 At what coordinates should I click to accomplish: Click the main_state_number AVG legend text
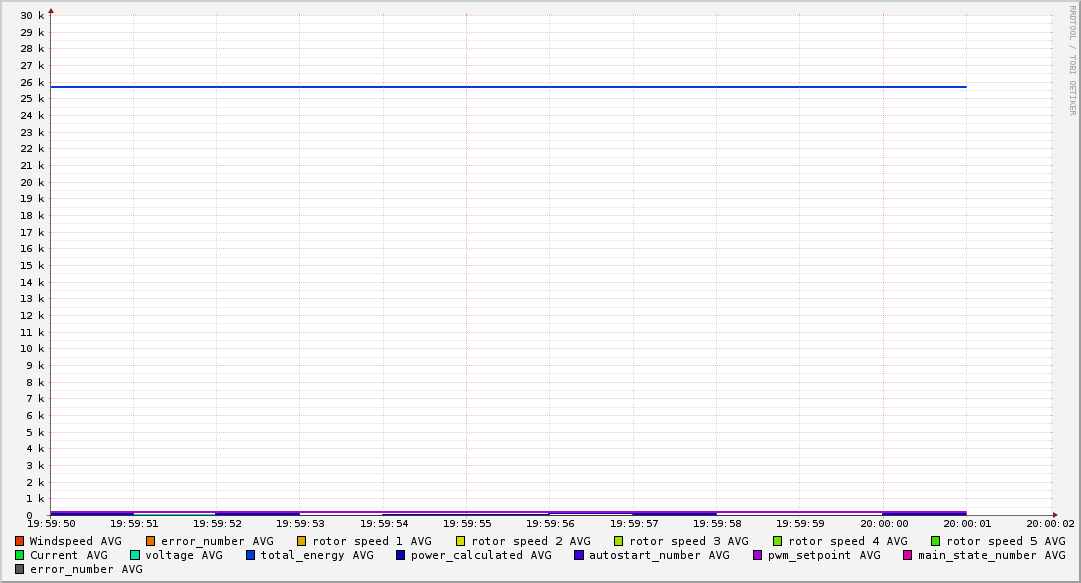point(991,555)
